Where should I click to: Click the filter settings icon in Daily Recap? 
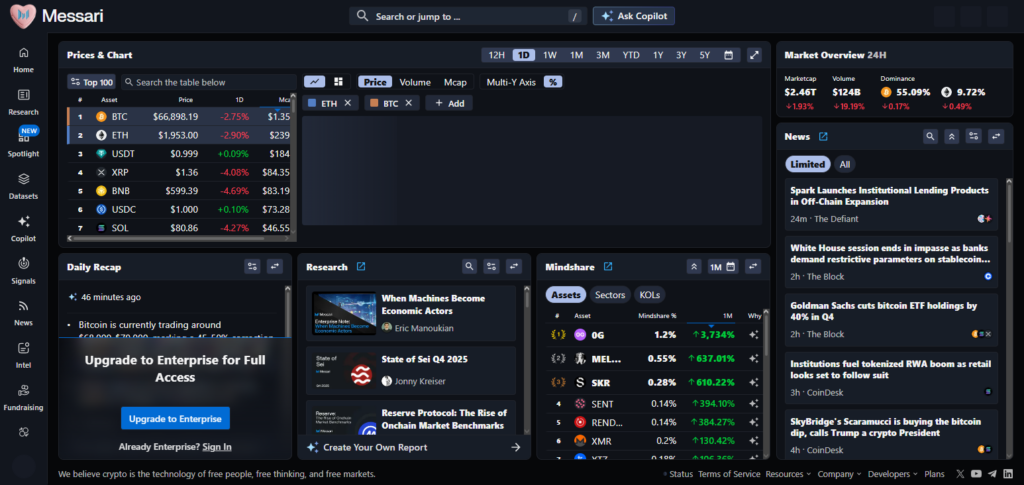click(x=253, y=267)
